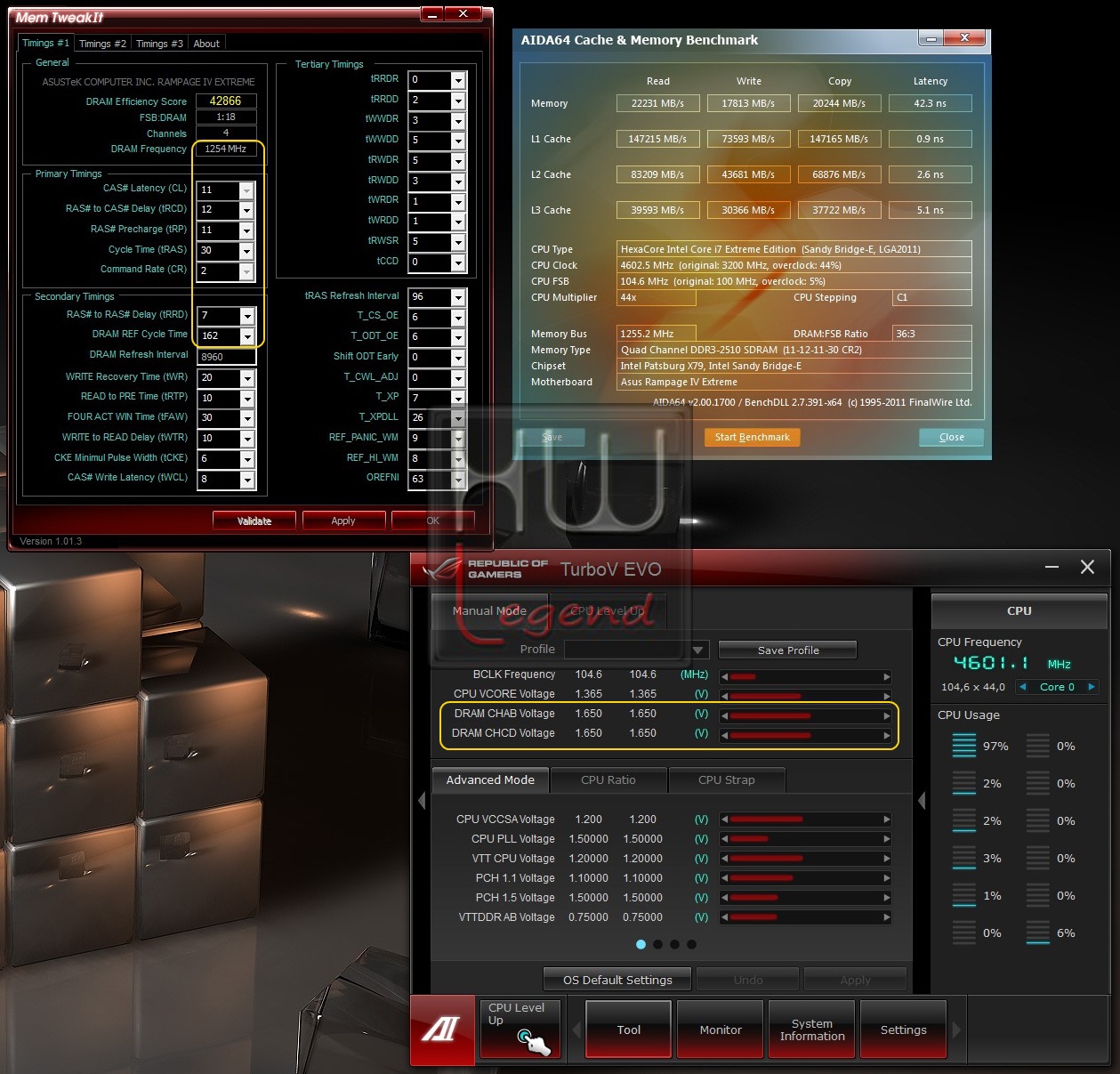Select the CPU Strap tab
1120x1074 pixels.
coord(727,780)
